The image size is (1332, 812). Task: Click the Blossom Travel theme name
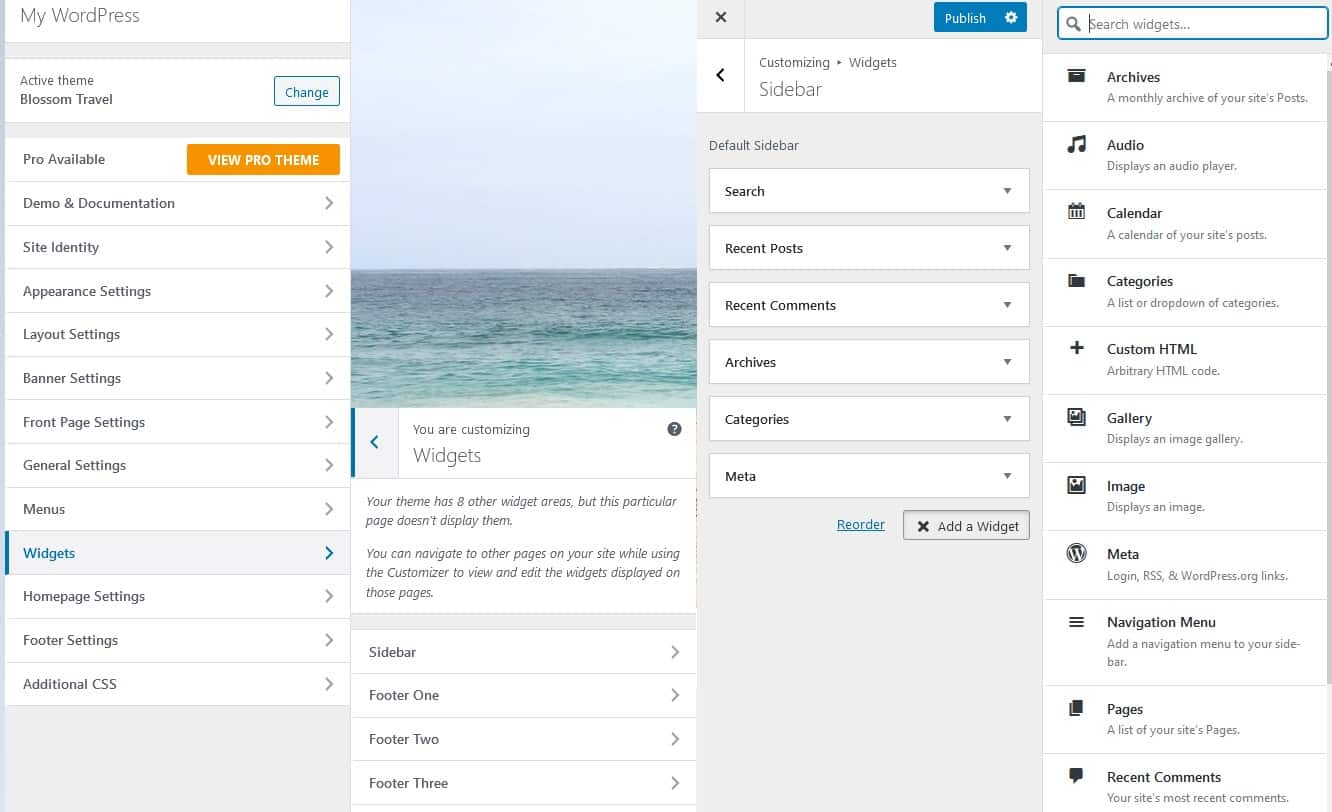pos(66,99)
